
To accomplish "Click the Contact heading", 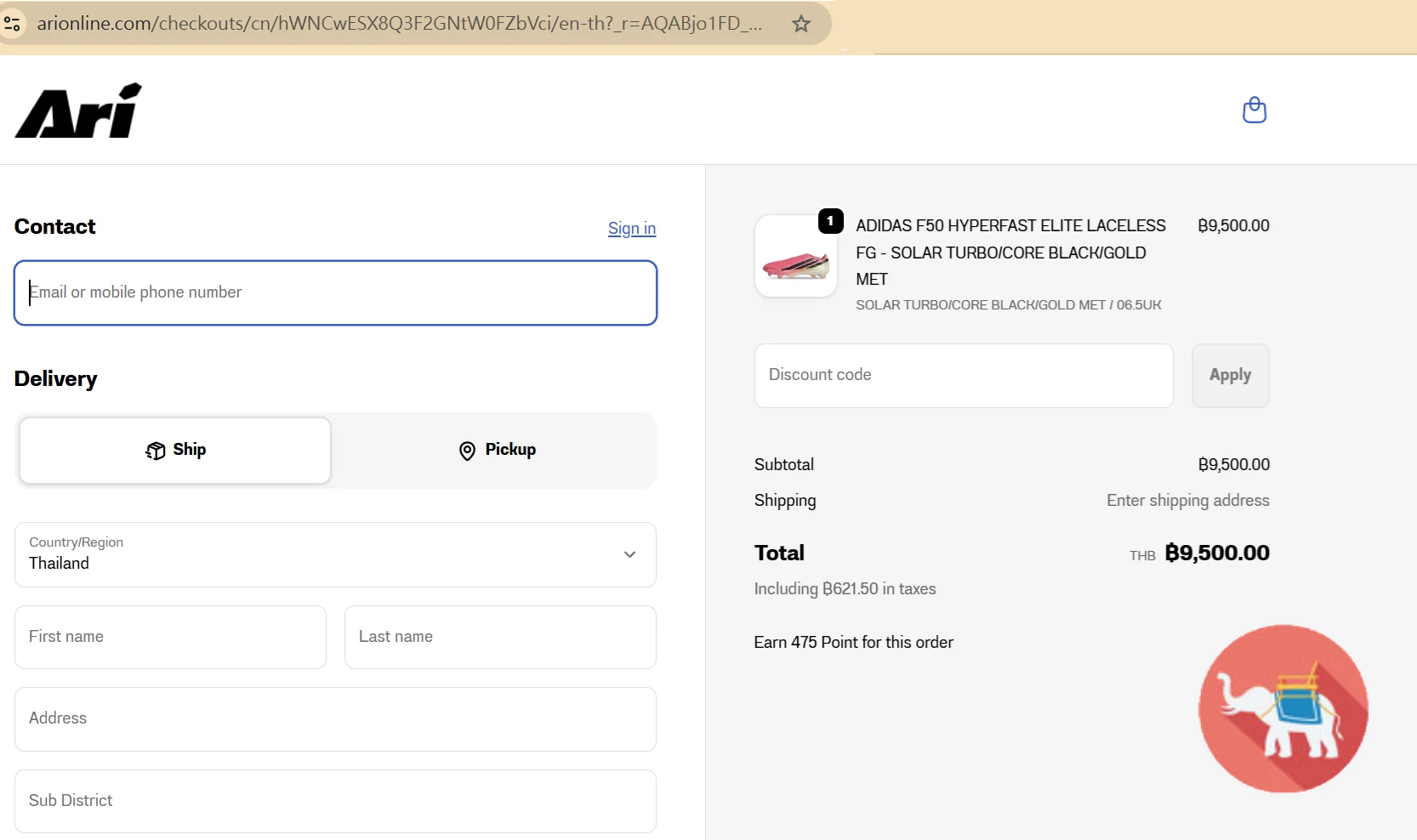I will 55,227.
